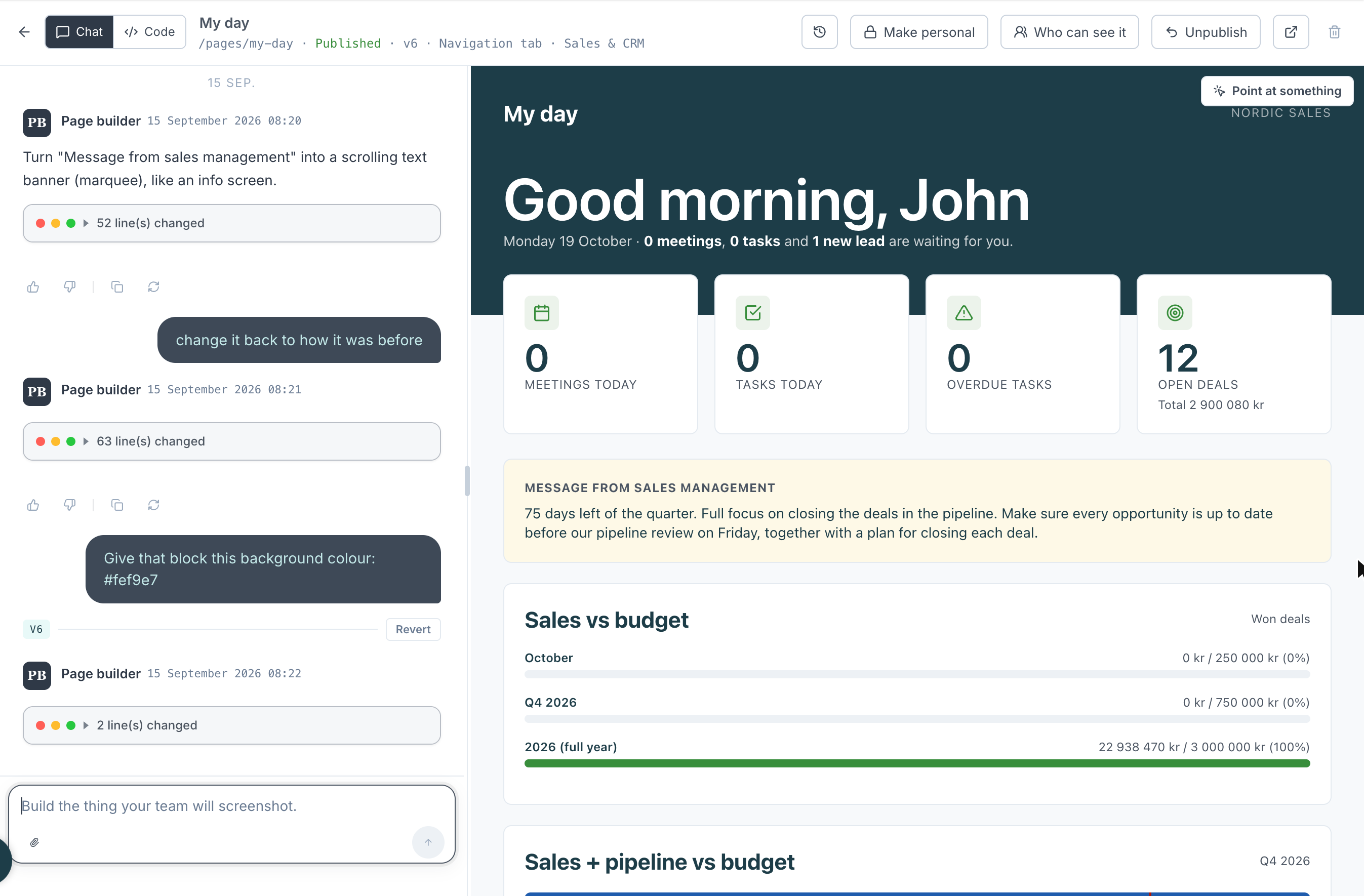Thumbs down the 63 lines changed reply
This screenshot has height=896, width=1364.
pyautogui.click(x=69, y=505)
